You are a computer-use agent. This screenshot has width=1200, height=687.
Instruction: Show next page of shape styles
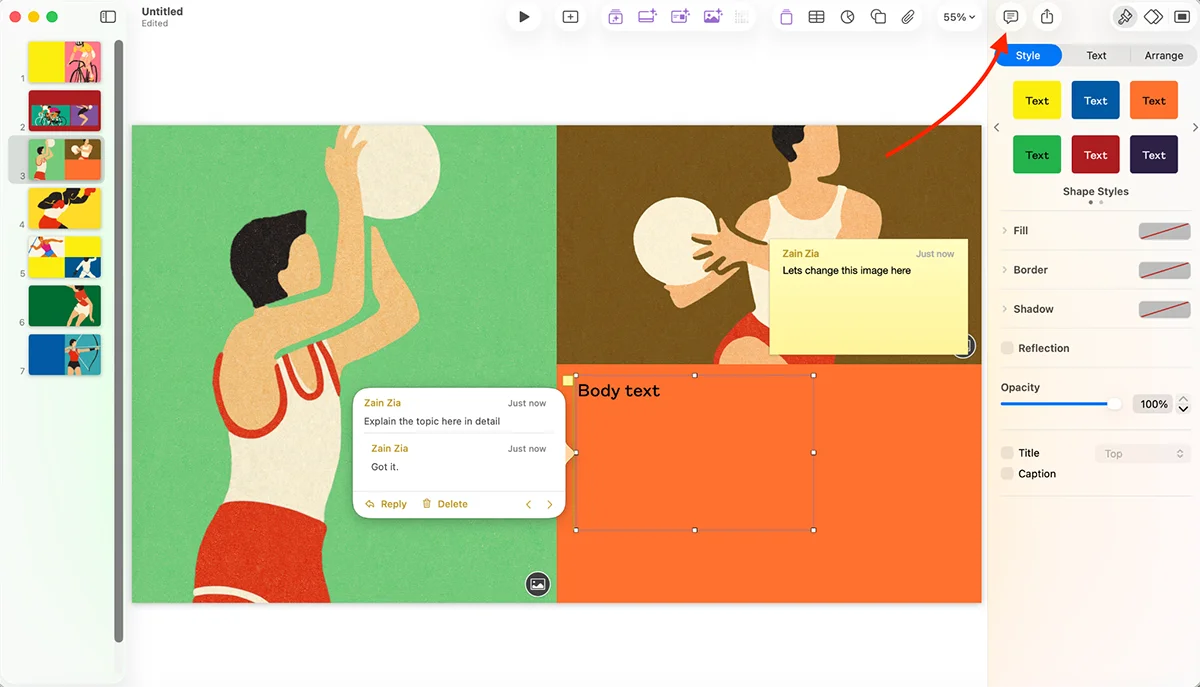click(1196, 128)
